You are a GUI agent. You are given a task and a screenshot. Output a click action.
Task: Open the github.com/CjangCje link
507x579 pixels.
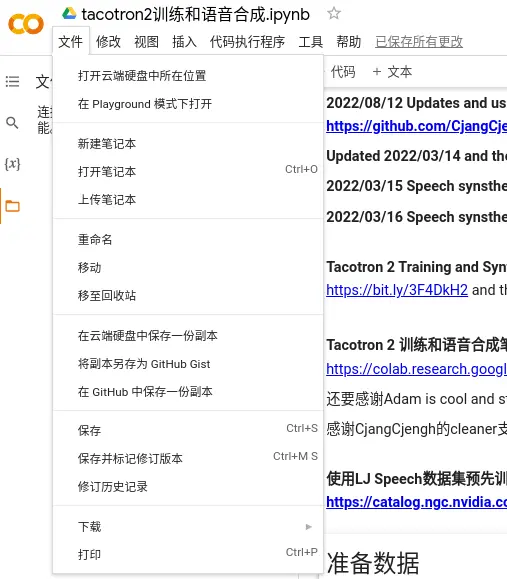(x=417, y=126)
